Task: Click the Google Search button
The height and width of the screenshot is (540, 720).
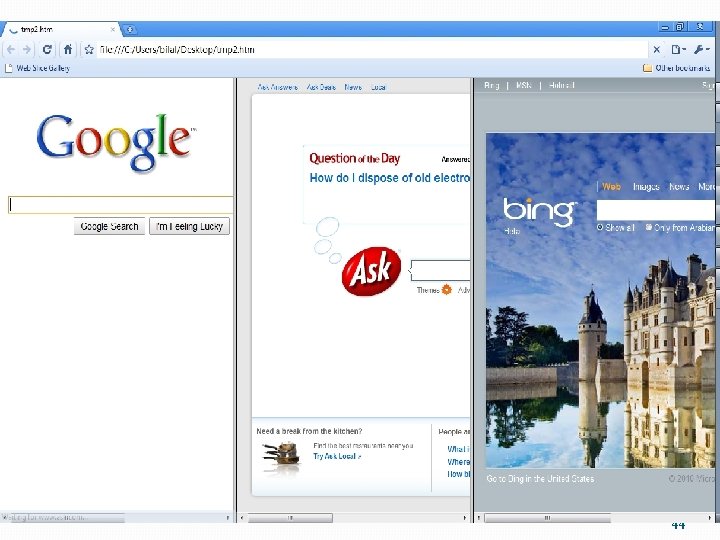Action: 109,226
